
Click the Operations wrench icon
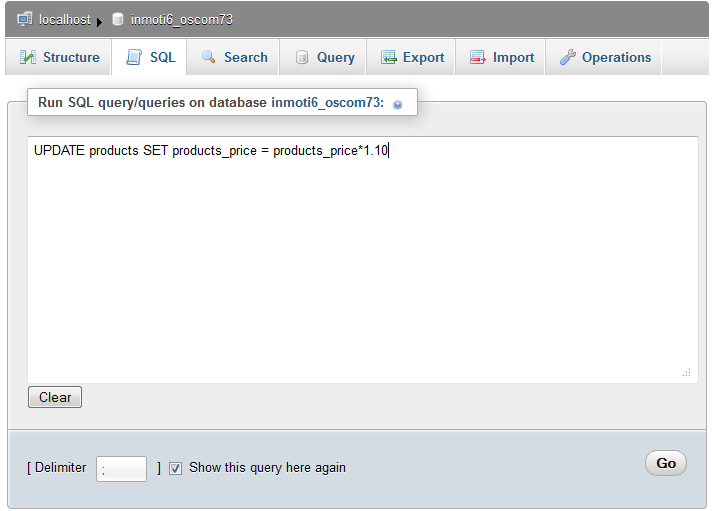[567, 58]
